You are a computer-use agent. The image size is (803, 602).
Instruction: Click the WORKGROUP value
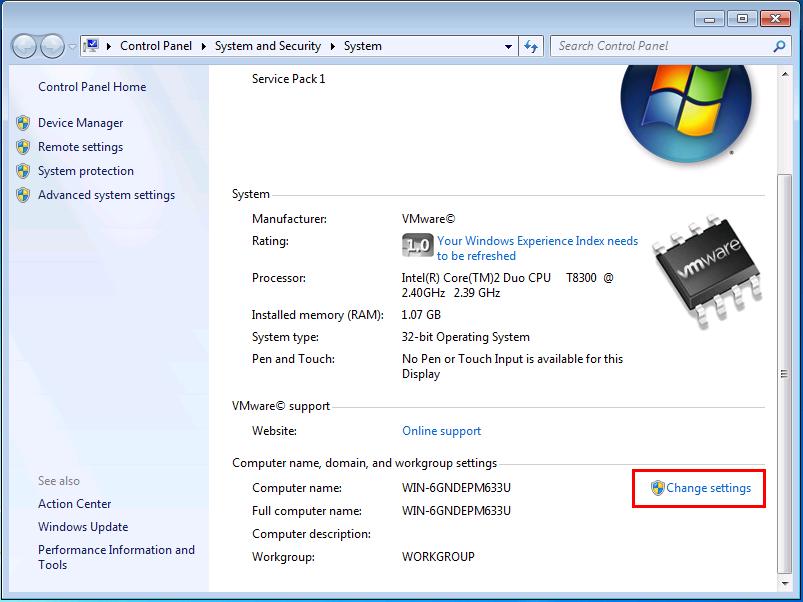pos(438,556)
